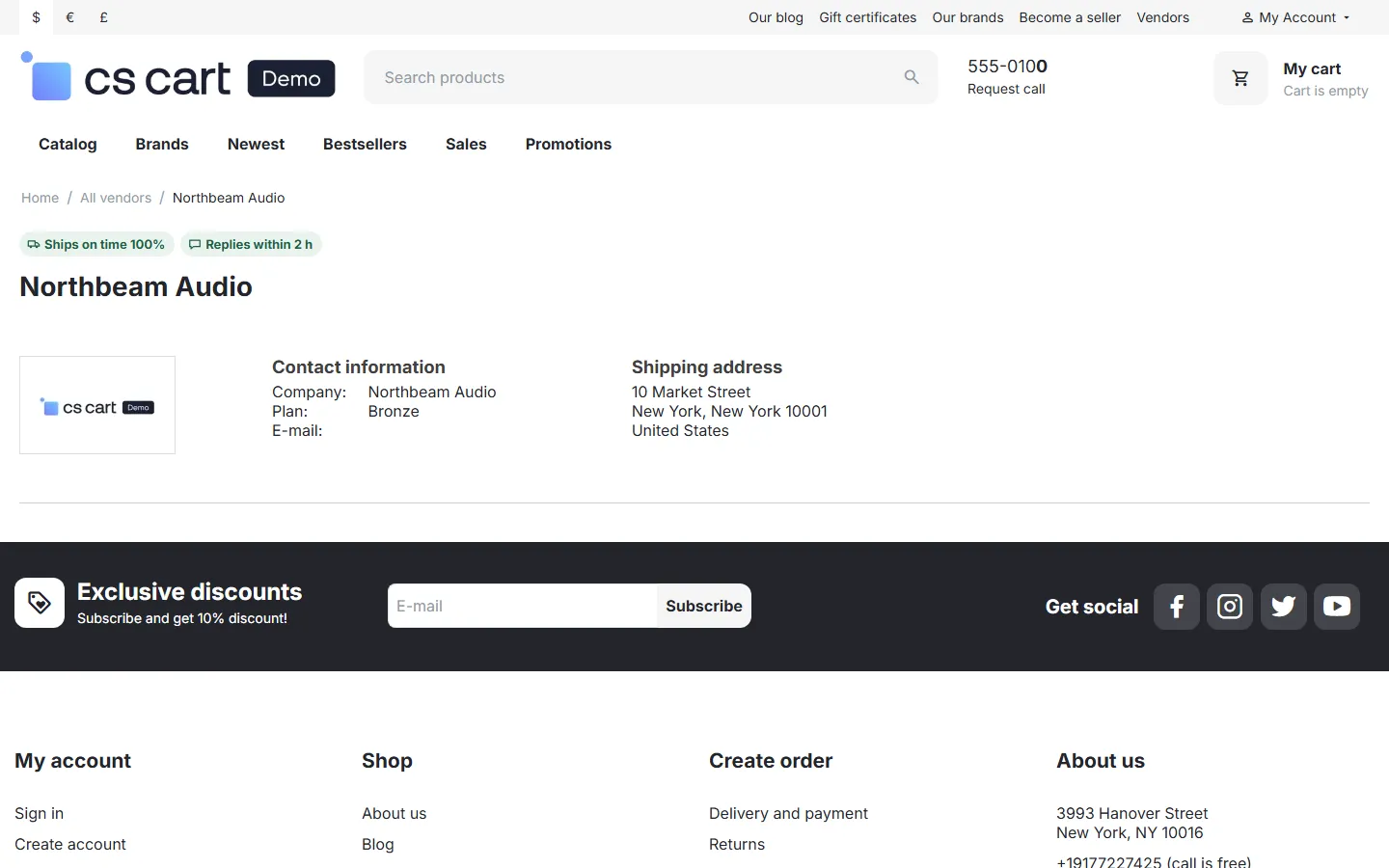The width and height of the screenshot is (1389, 868).
Task: Click the Northbeam Audio vendor logo thumbnail
Action: coord(97,405)
